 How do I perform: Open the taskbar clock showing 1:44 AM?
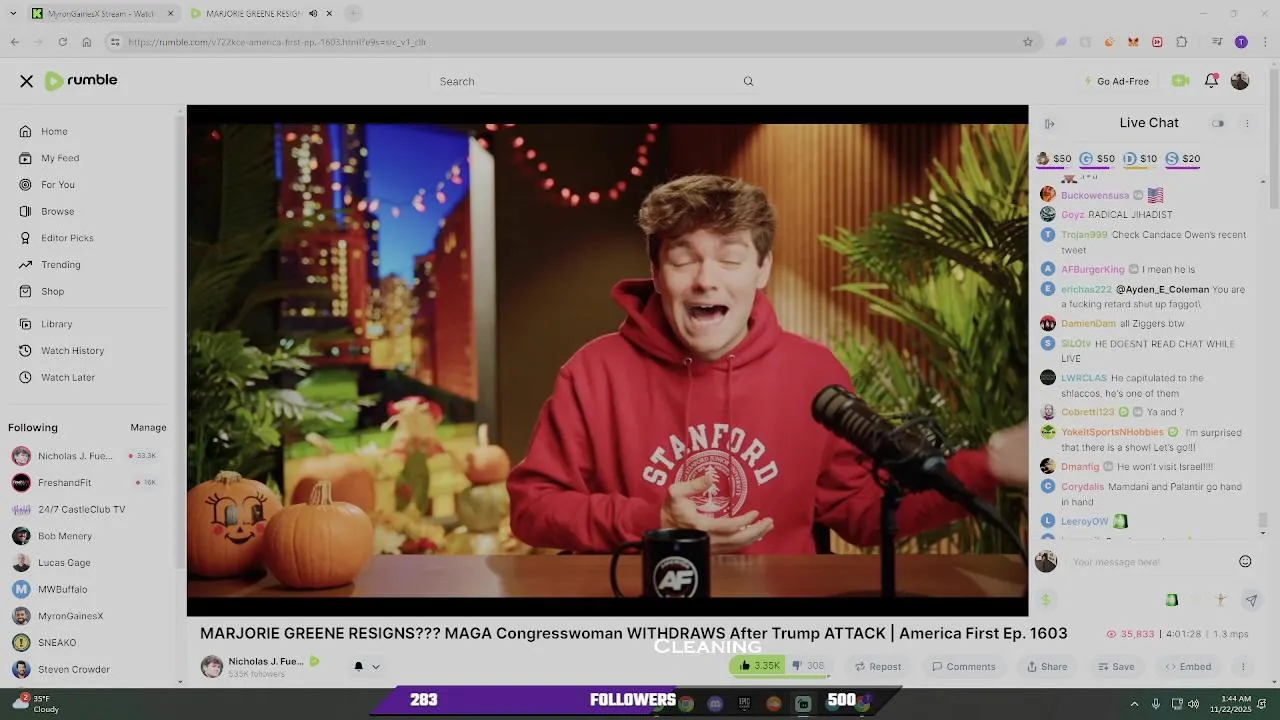coord(1230,704)
